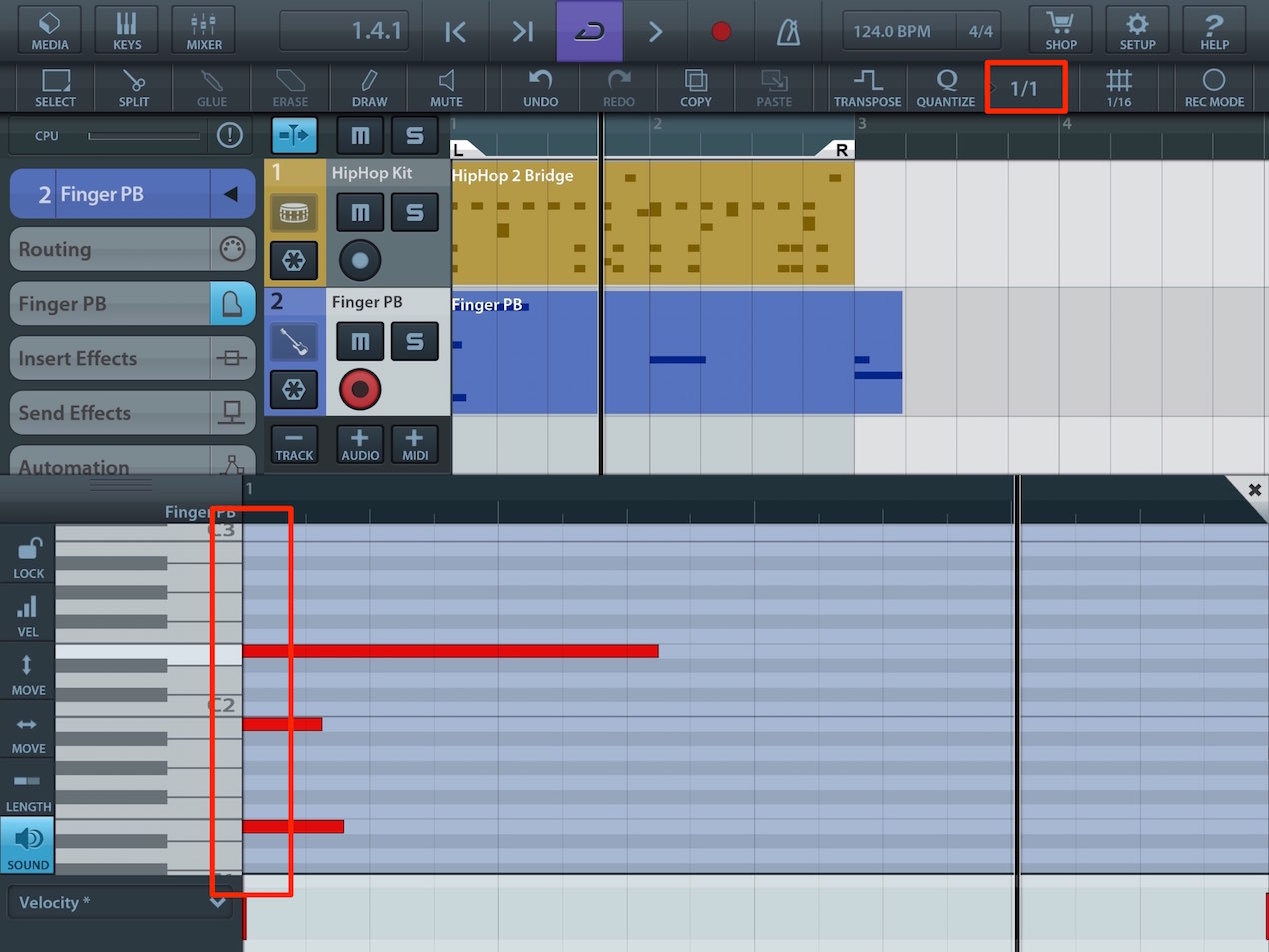Open the Mixer
The width and height of the screenshot is (1269, 952).
coord(204,30)
